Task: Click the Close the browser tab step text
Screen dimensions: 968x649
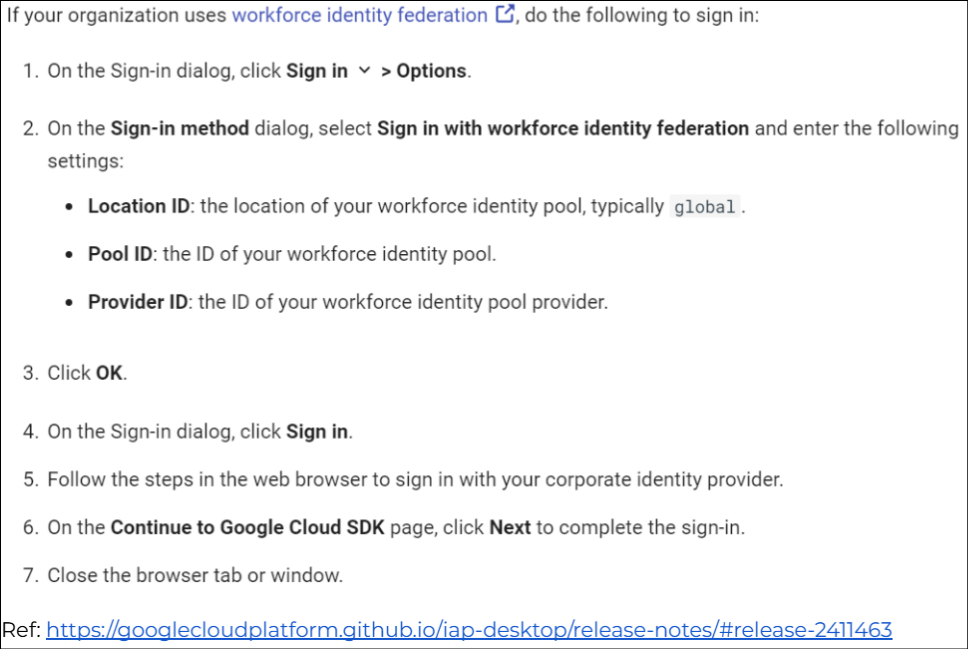Action: [x=195, y=575]
